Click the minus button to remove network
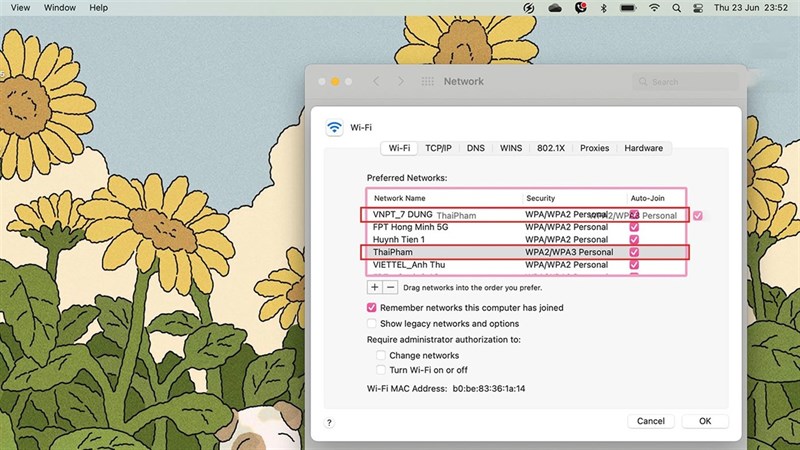This screenshot has height=450, width=800. click(x=390, y=287)
